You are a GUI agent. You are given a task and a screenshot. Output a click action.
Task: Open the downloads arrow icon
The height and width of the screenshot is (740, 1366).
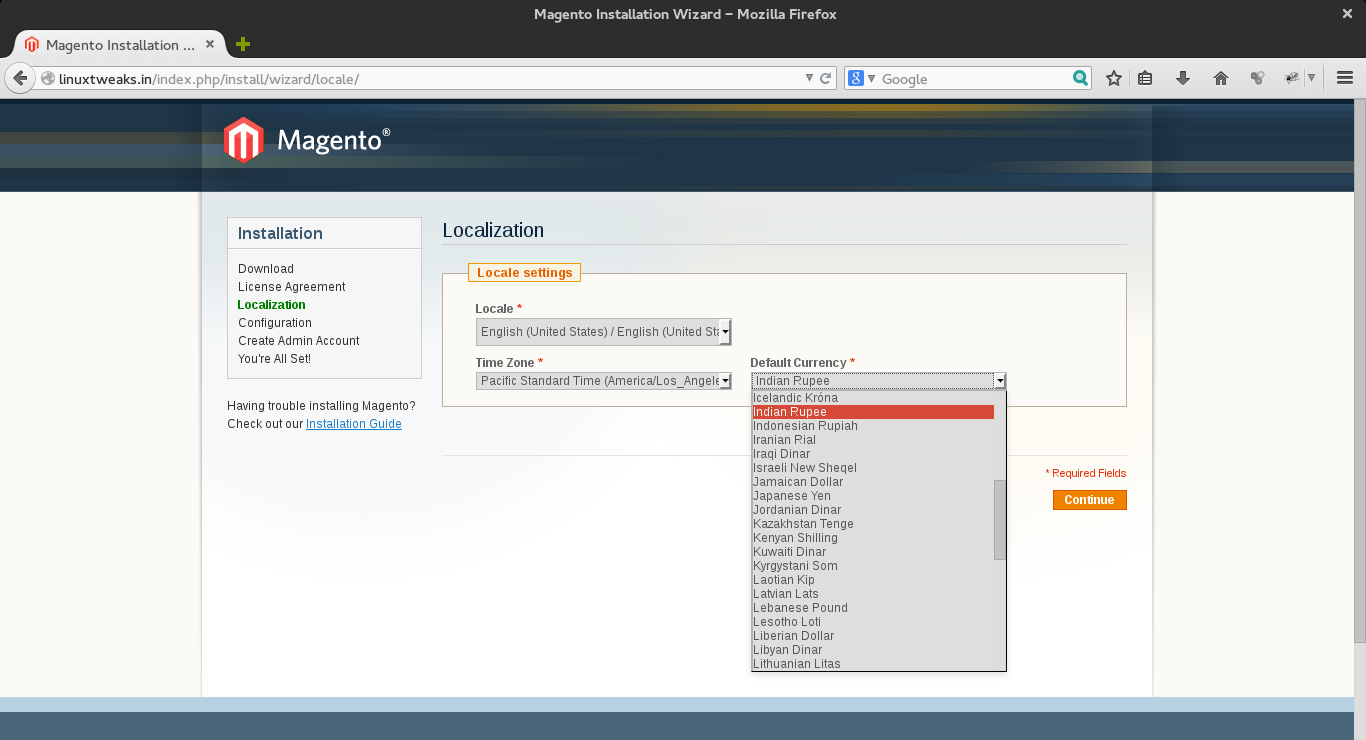(x=1183, y=78)
